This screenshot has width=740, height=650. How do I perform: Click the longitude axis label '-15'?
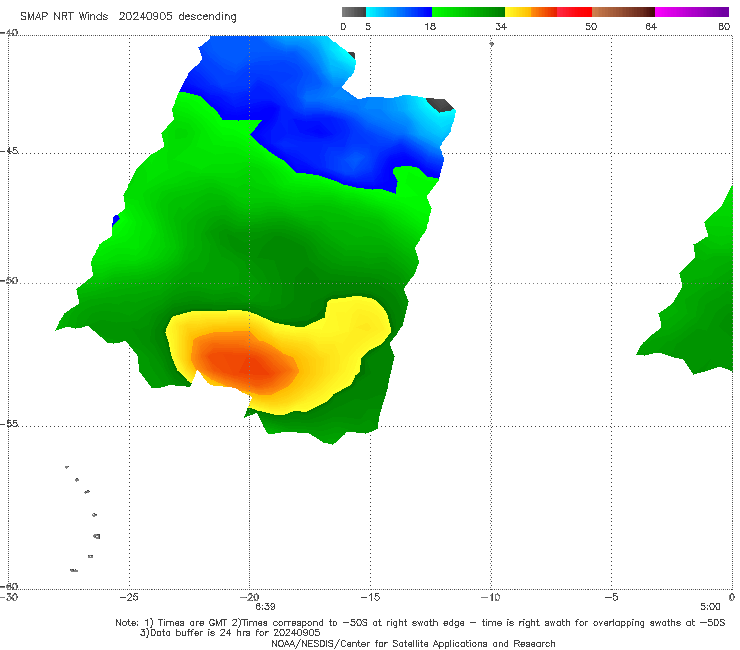pos(370,597)
